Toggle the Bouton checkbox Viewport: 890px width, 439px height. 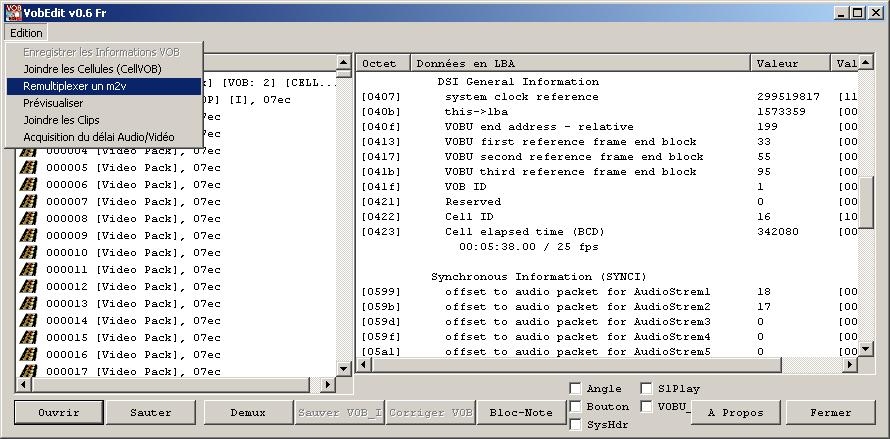click(575, 407)
